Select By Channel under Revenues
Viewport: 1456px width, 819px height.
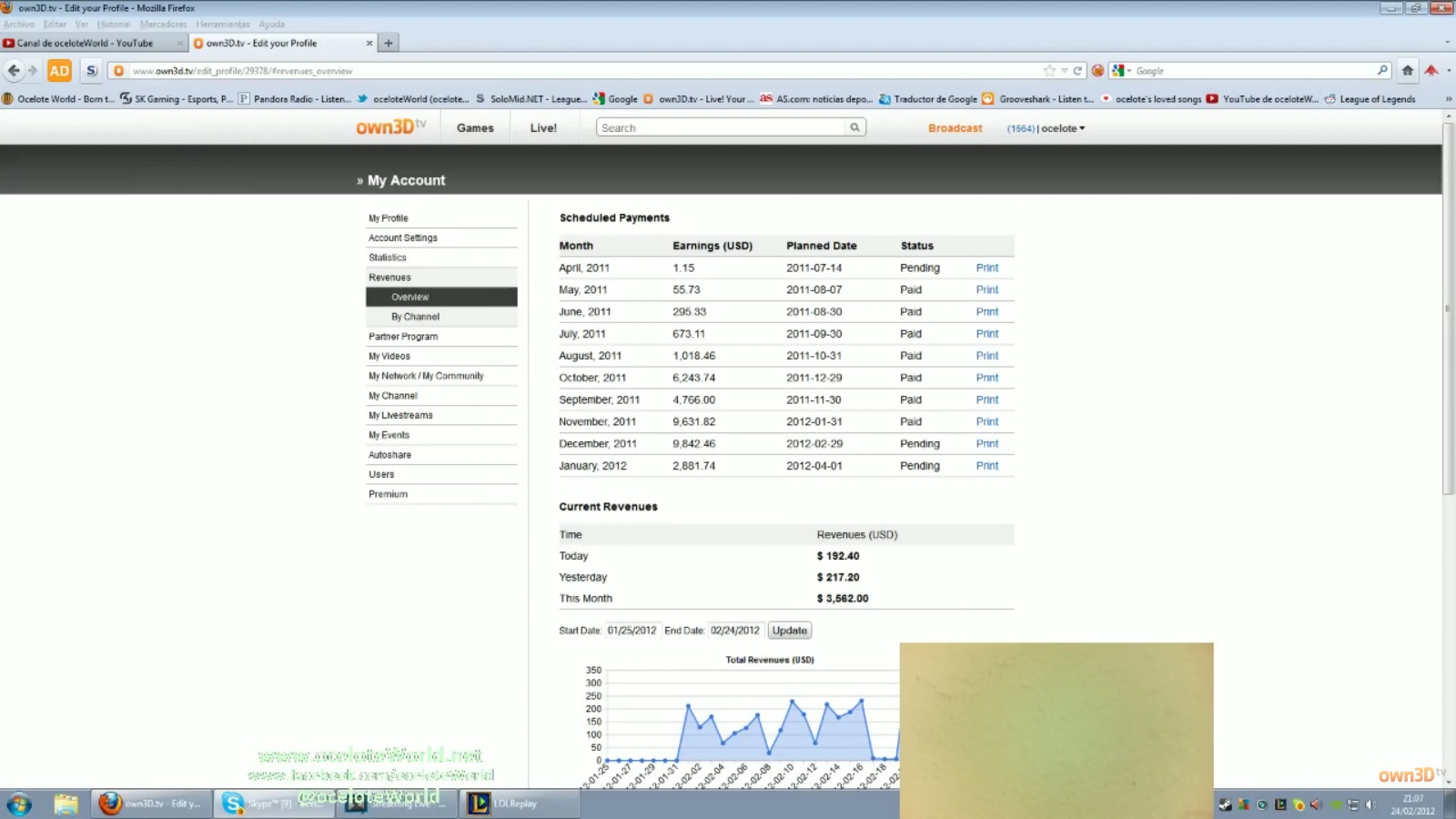(415, 317)
